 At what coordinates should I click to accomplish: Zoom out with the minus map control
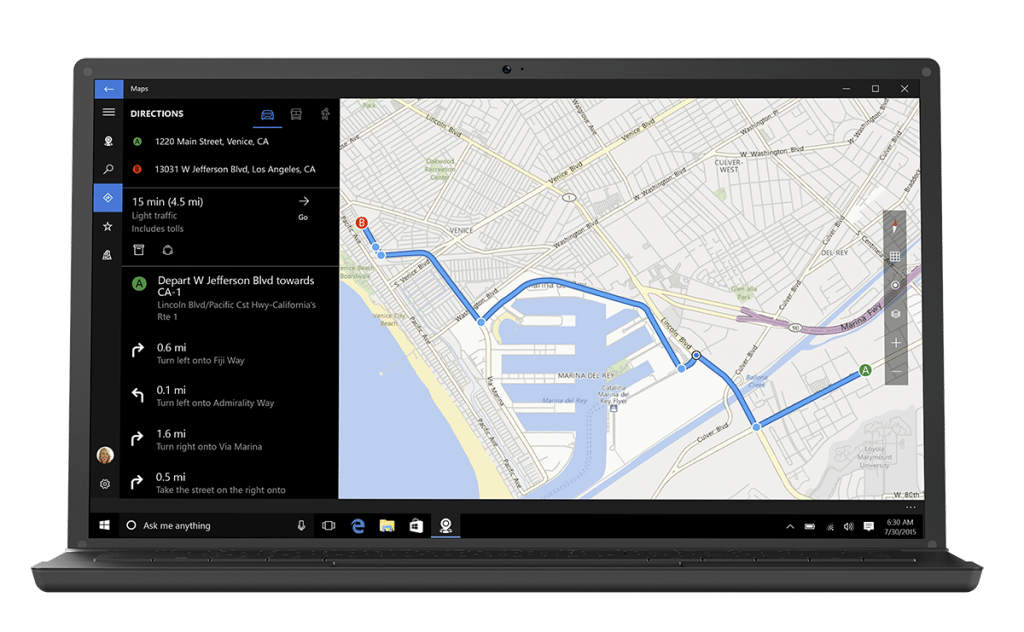895,371
